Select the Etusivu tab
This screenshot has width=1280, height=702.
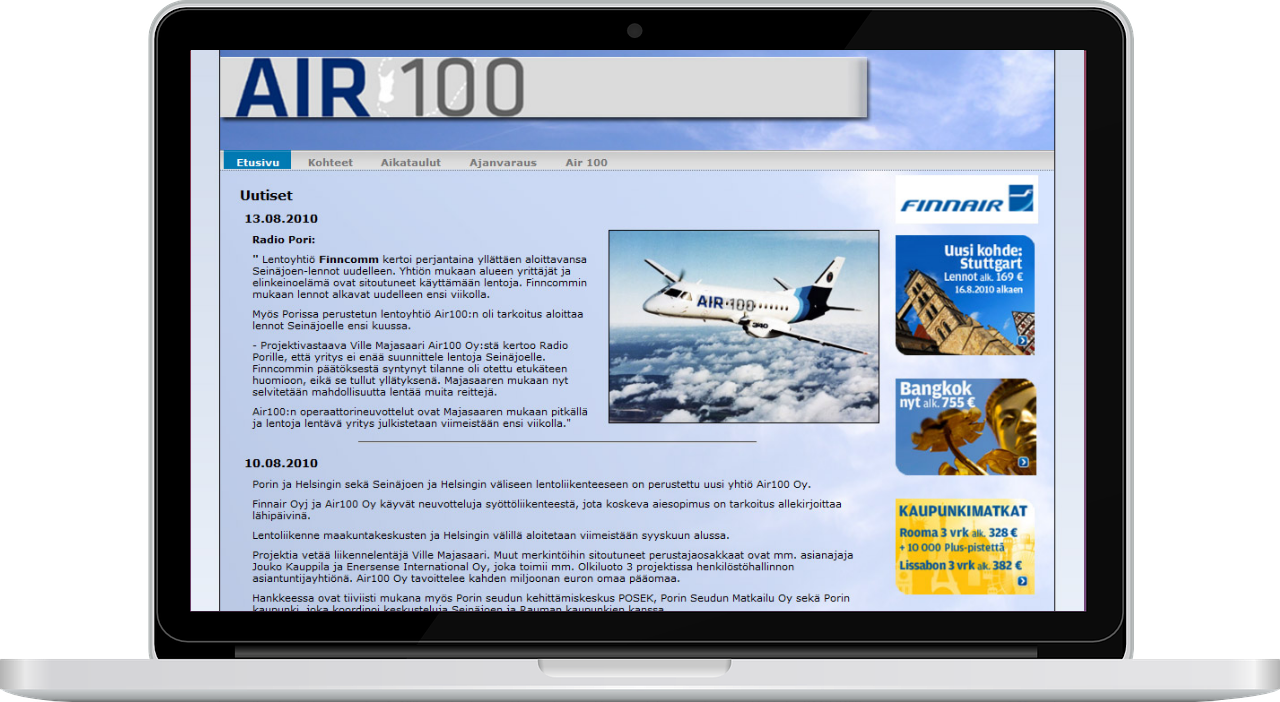258,162
